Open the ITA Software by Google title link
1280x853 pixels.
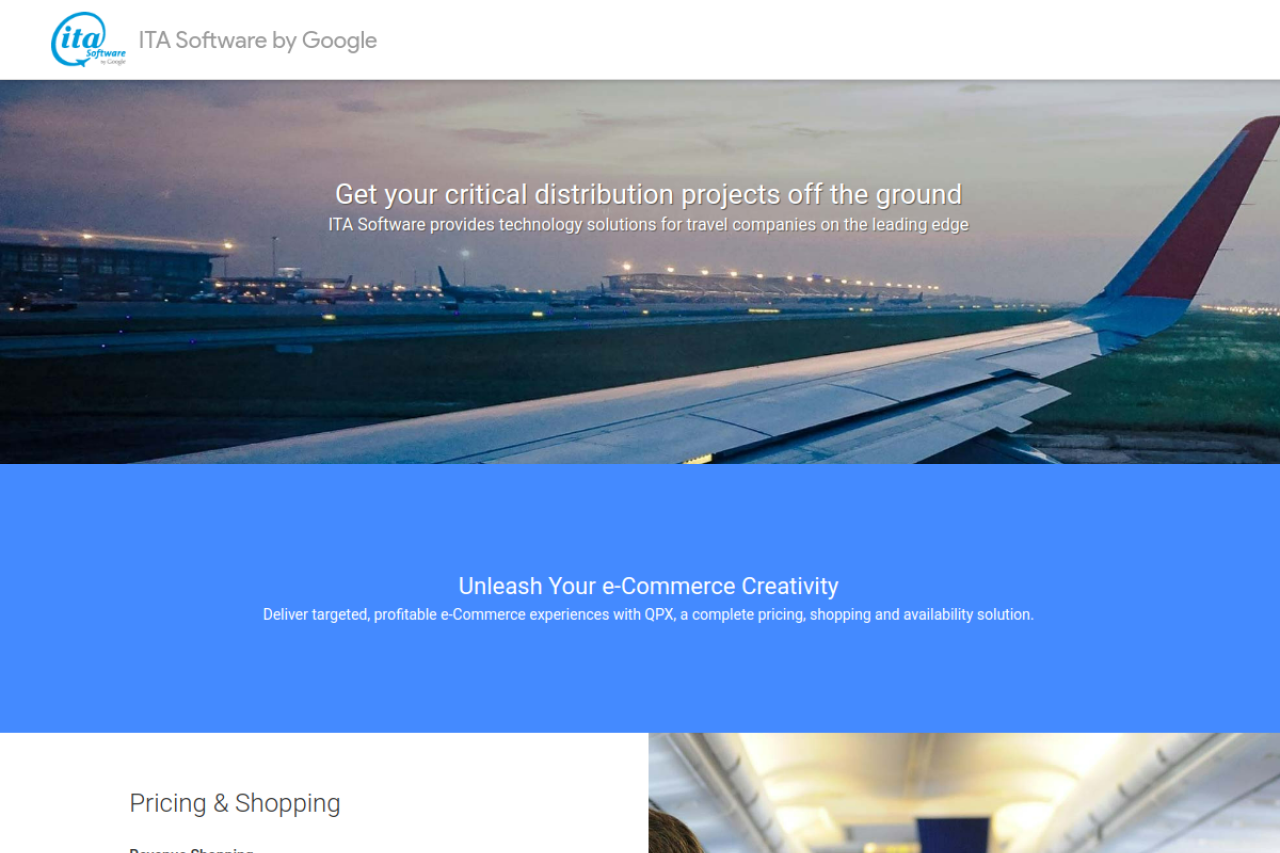click(x=257, y=40)
